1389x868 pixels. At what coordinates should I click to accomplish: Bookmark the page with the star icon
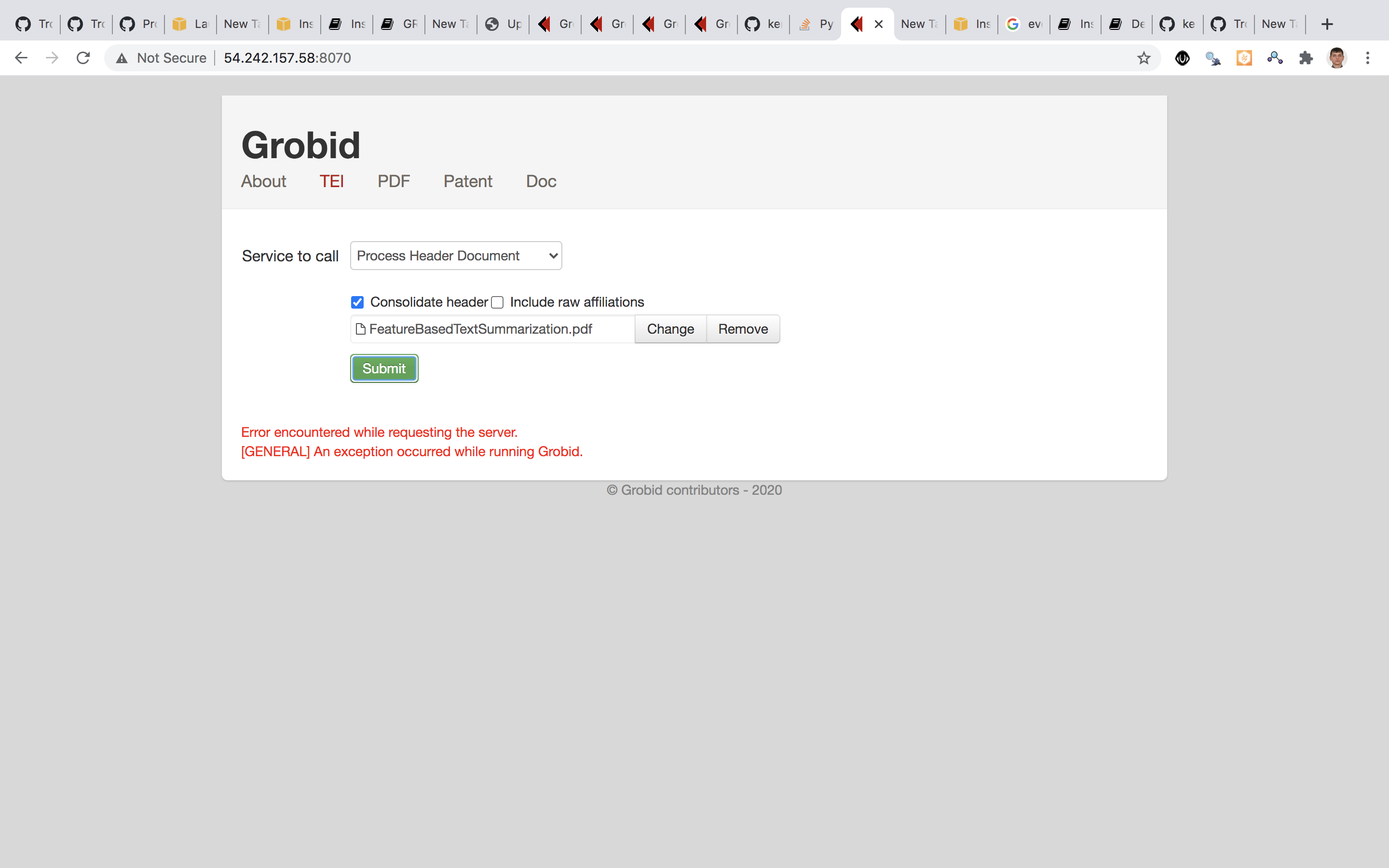[1144, 57]
